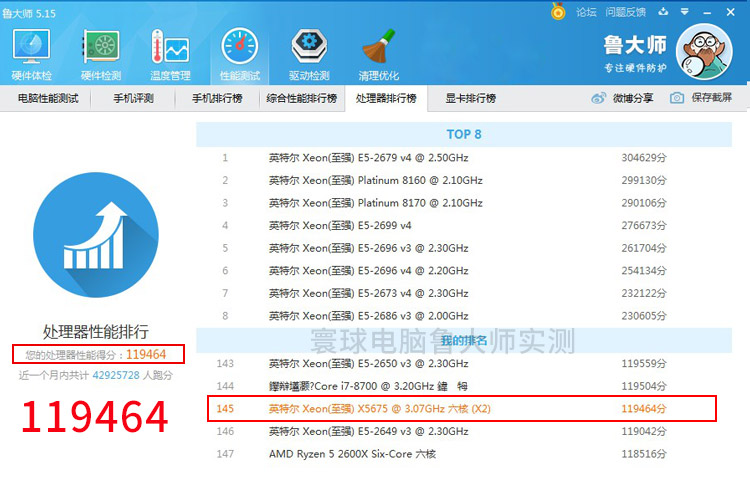Select Xeon E5-2673 v4 @ 2.30GHz row
Screen dimensions: 750x501
point(464,293)
